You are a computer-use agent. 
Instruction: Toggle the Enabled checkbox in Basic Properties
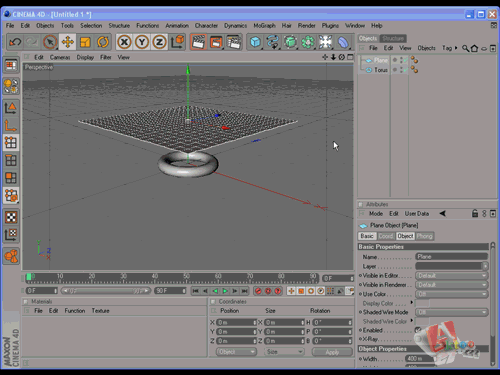418,330
